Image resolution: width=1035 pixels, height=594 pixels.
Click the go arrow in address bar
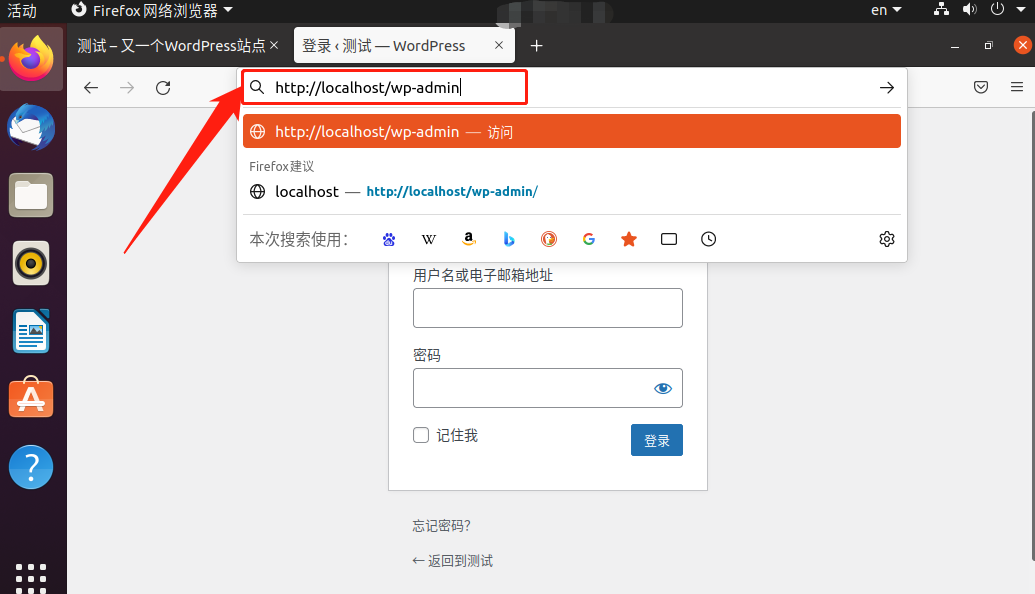coord(886,88)
